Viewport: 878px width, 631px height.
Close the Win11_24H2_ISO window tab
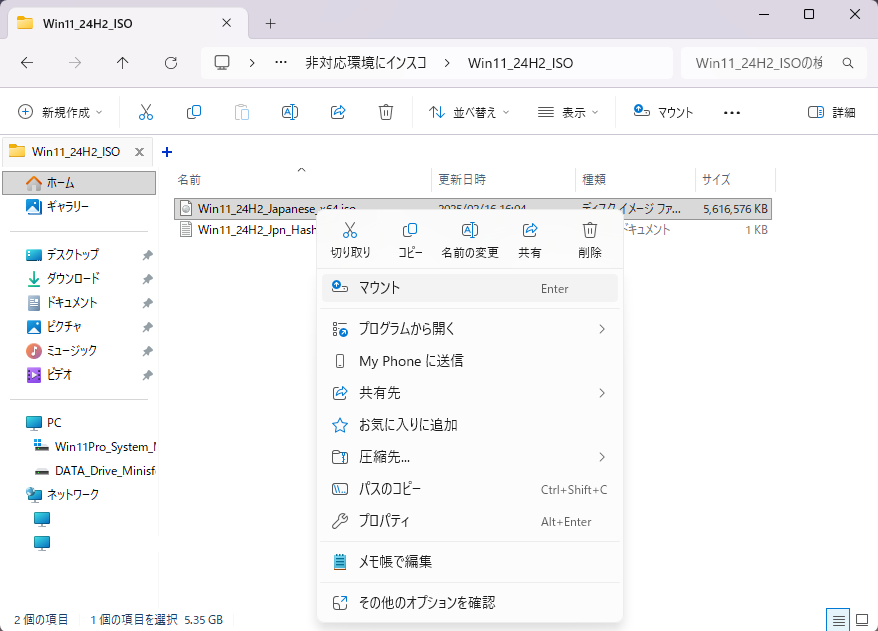tap(227, 23)
